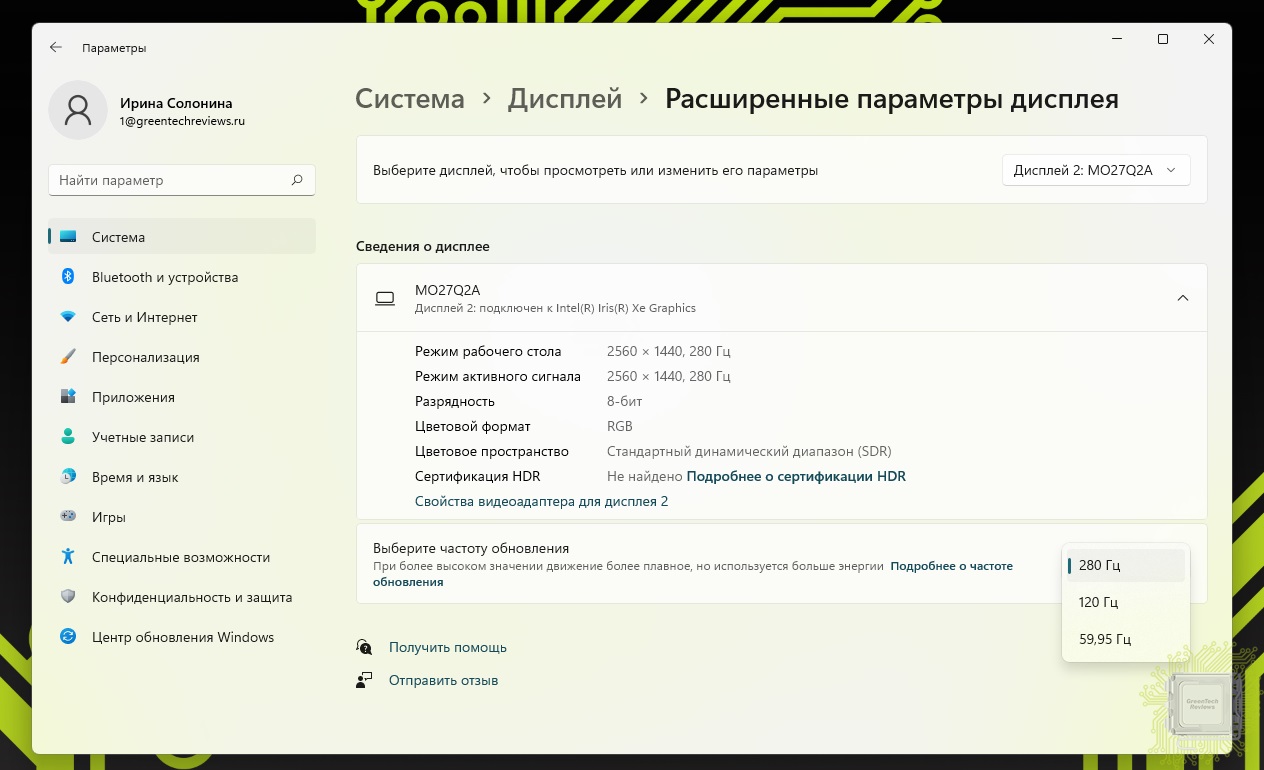Select 120 Гц refresh rate option

tap(1098, 602)
